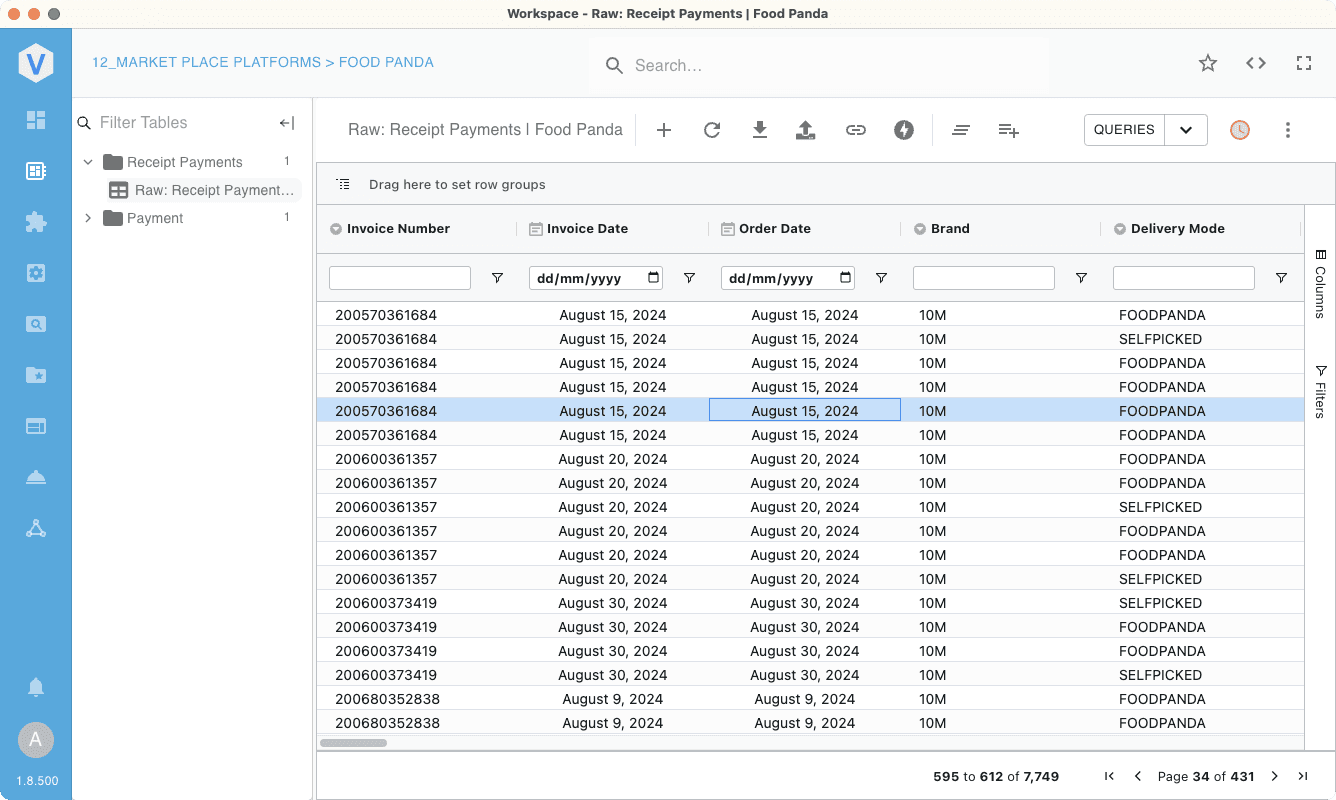
Task: Click the link chain icon in toolbar
Action: 856,130
